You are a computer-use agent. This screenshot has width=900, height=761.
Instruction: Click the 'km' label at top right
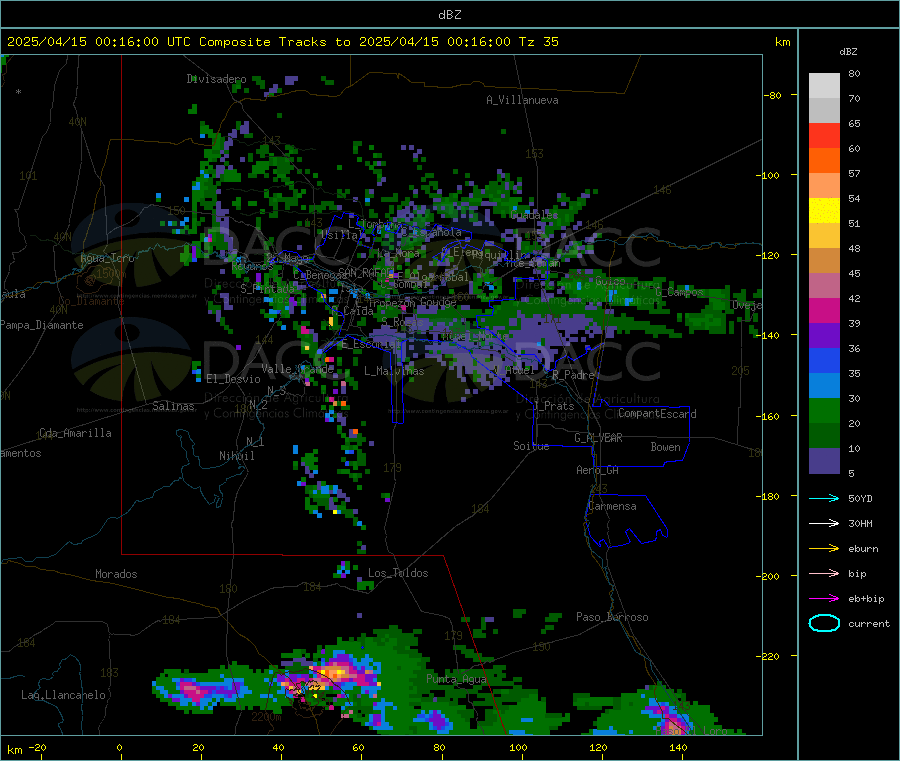click(783, 42)
